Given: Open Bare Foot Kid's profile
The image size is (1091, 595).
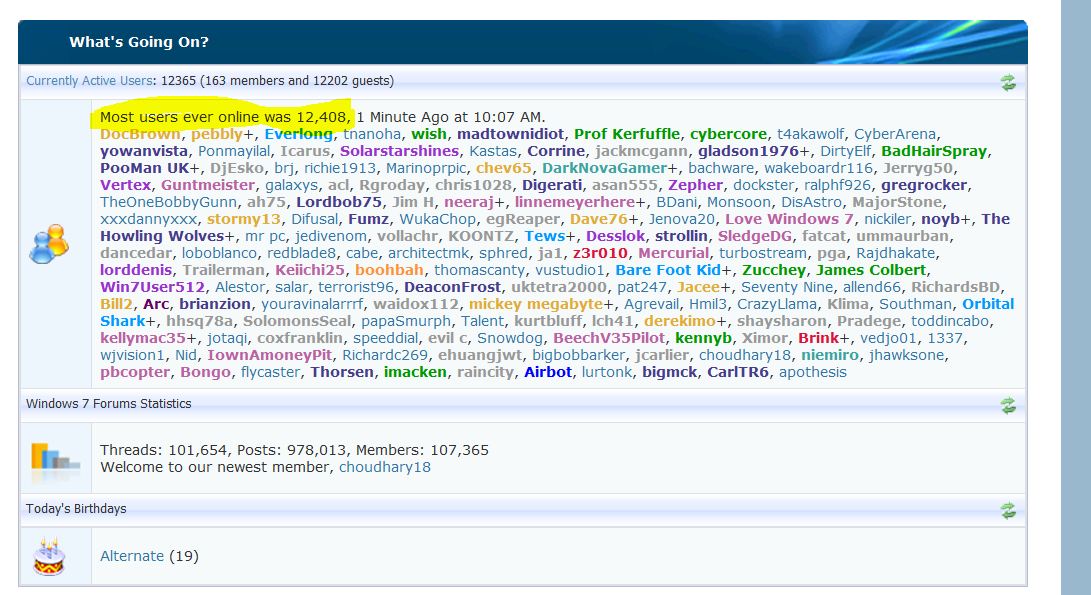Looking at the screenshot, I should (668, 270).
